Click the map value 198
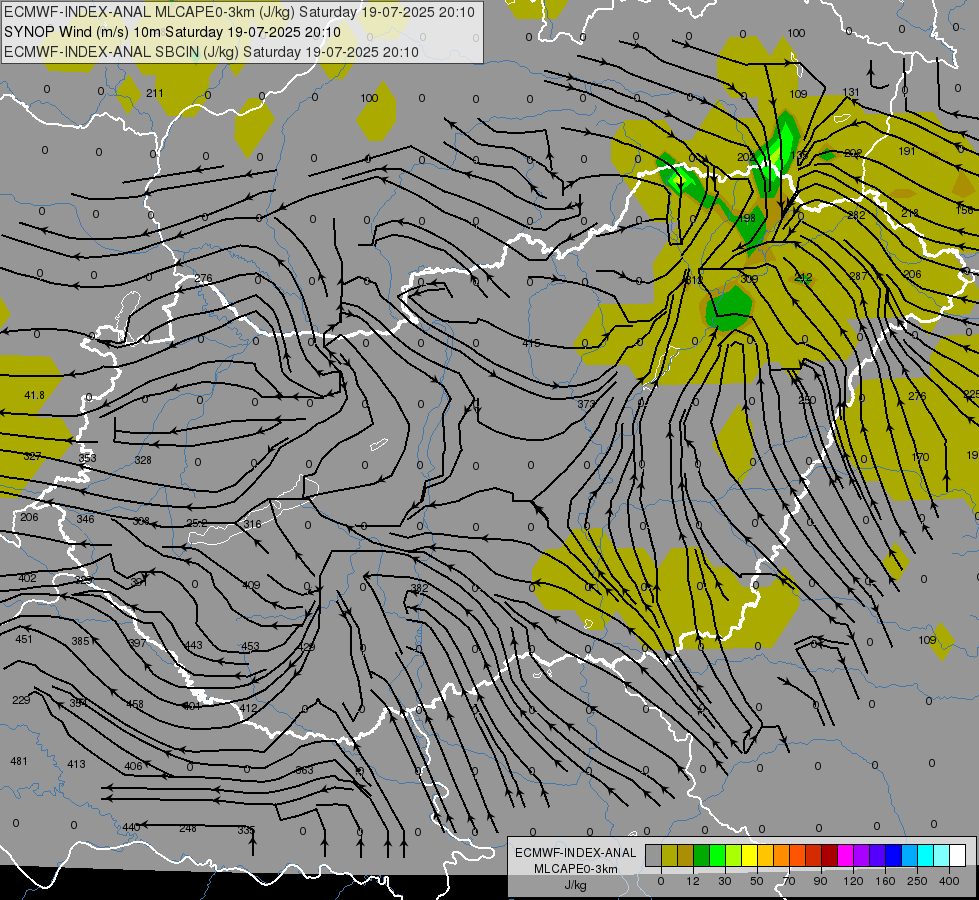979x900 pixels. click(747, 218)
